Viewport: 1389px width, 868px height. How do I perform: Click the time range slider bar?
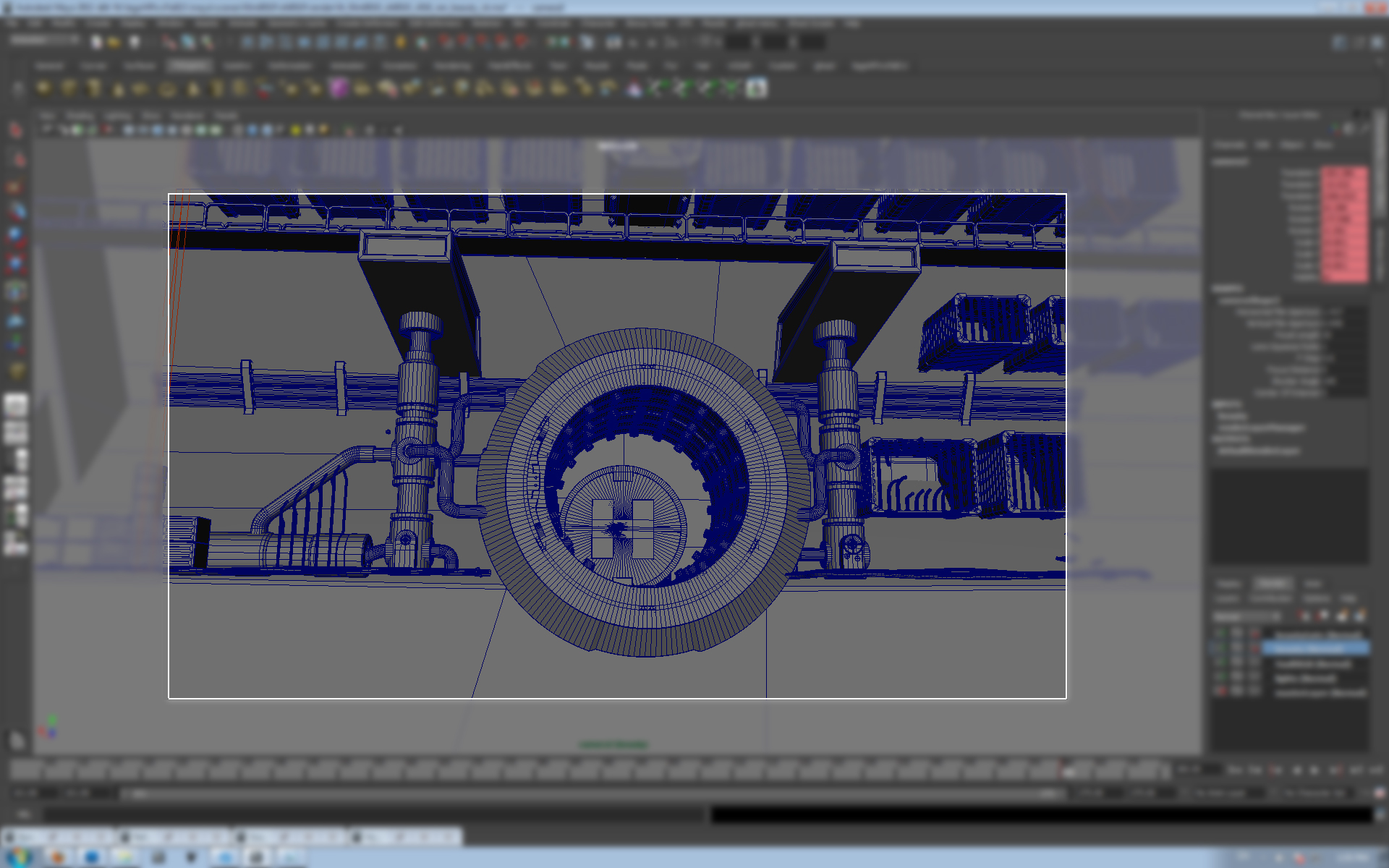coord(593,793)
